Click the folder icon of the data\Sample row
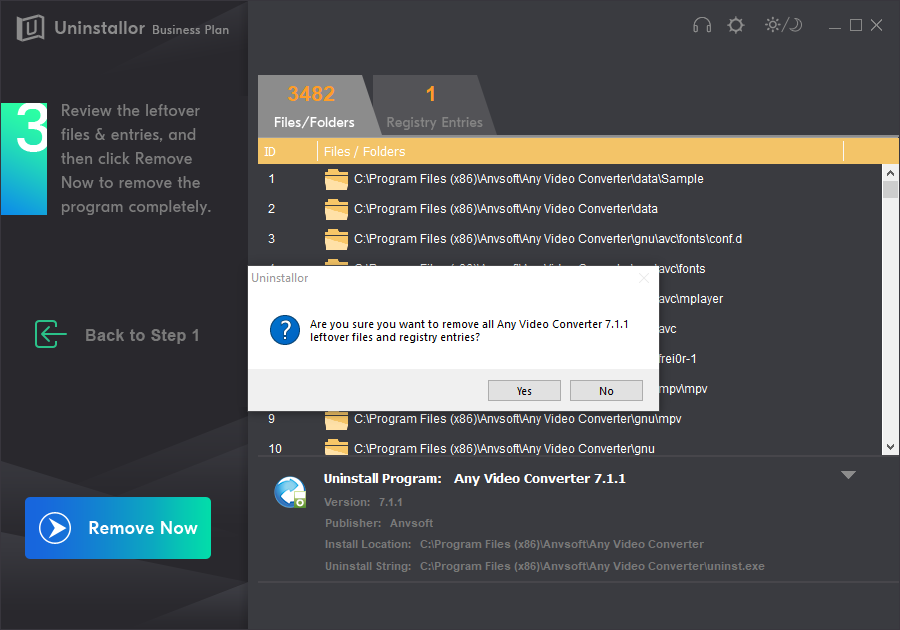This screenshot has height=630, width=900. click(x=336, y=179)
